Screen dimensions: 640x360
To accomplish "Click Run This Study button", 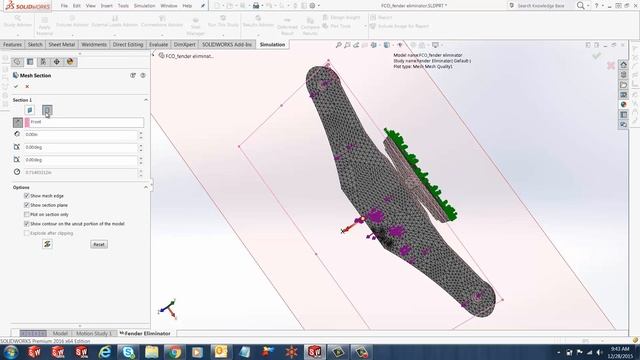I will (x=223, y=21).
